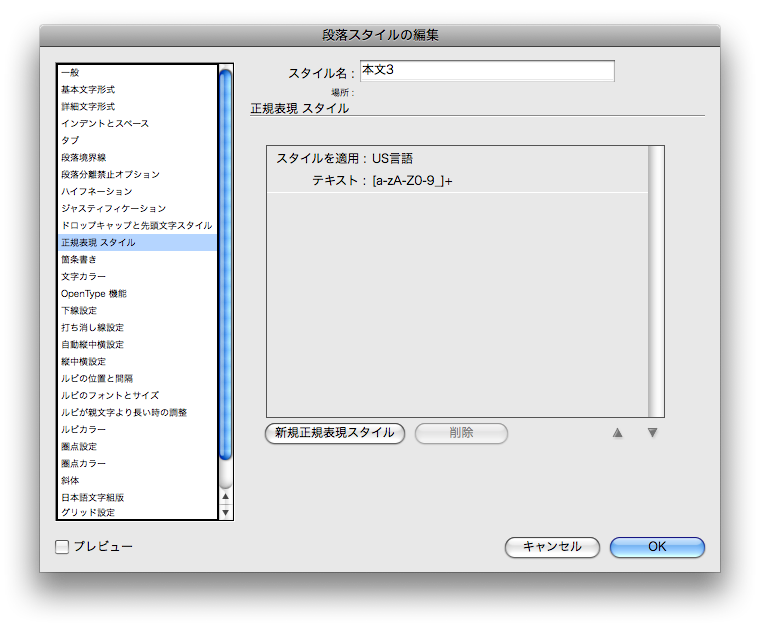Open タブ category
The width and height of the screenshot is (760, 627).
138,141
